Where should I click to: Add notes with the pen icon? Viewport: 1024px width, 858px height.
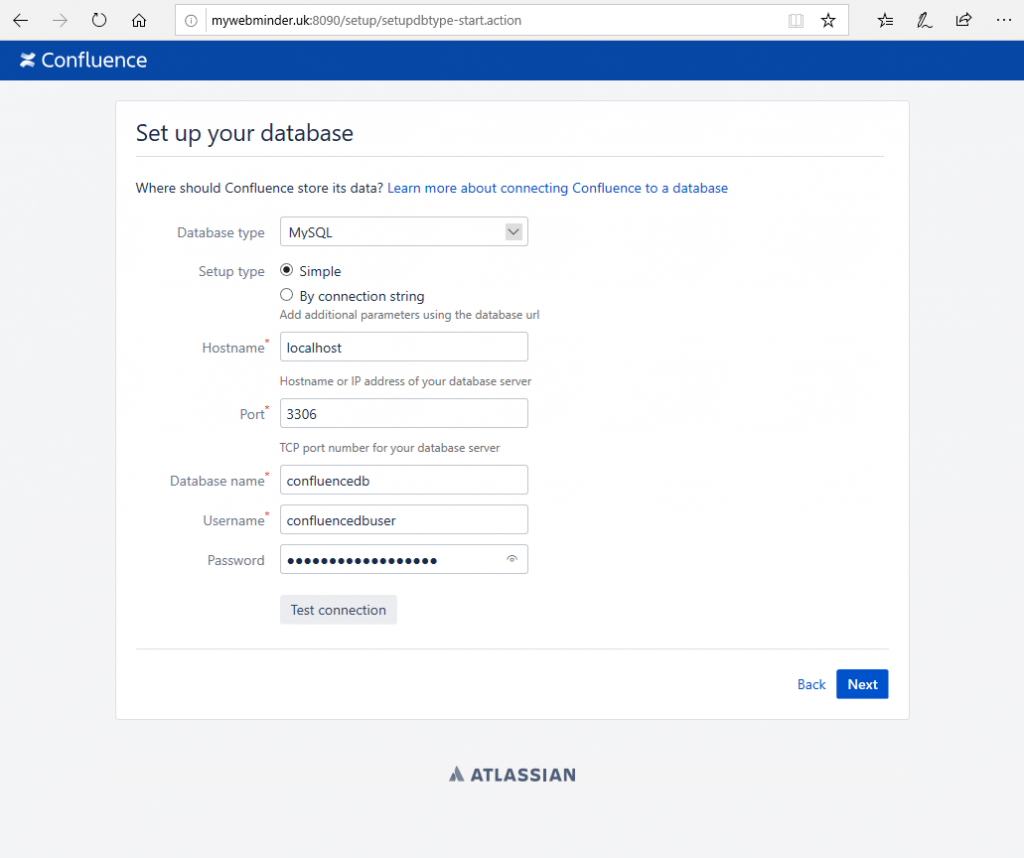coord(924,21)
